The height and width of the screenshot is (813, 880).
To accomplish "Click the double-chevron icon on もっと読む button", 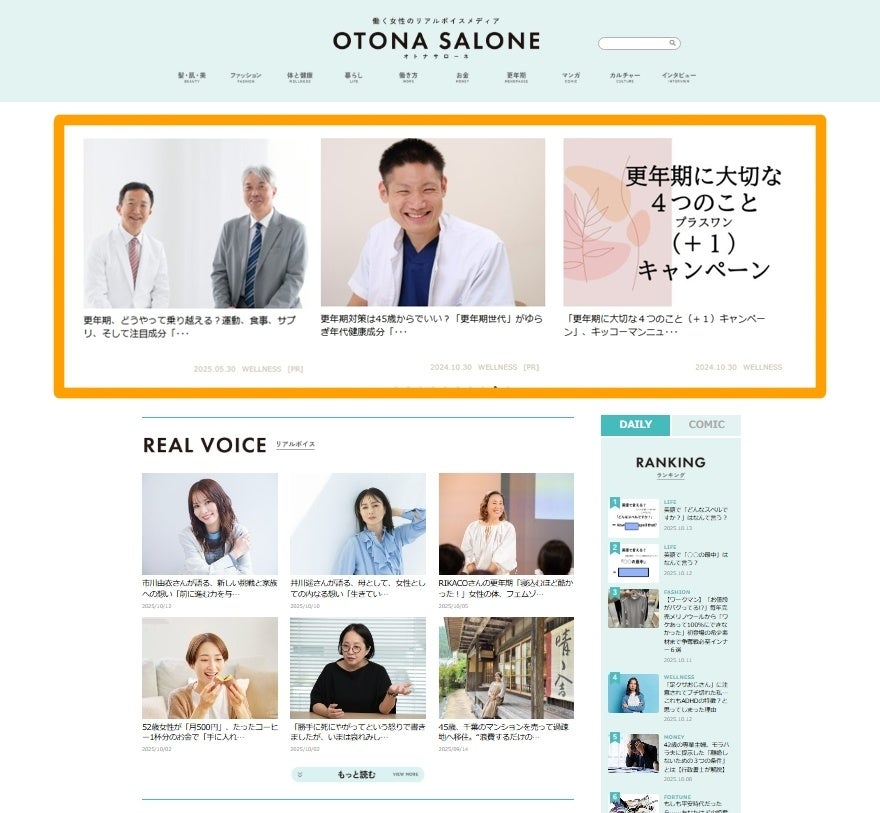I will coord(300,774).
